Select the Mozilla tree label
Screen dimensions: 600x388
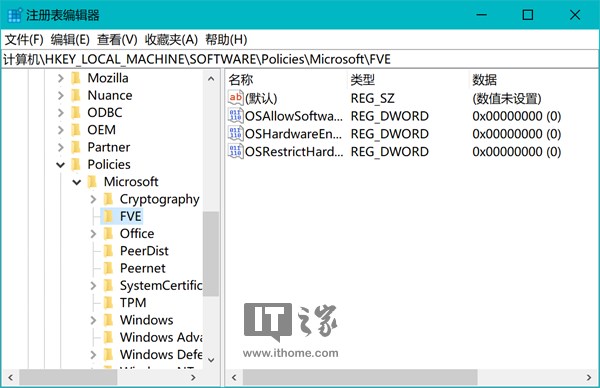tap(108, 78)
